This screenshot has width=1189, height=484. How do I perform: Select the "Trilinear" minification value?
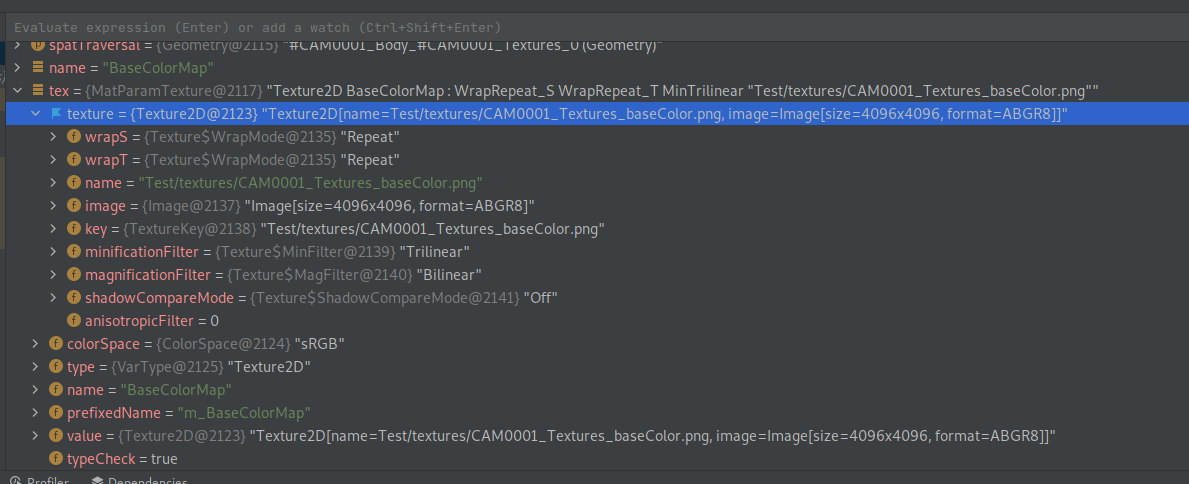point(435,251)
